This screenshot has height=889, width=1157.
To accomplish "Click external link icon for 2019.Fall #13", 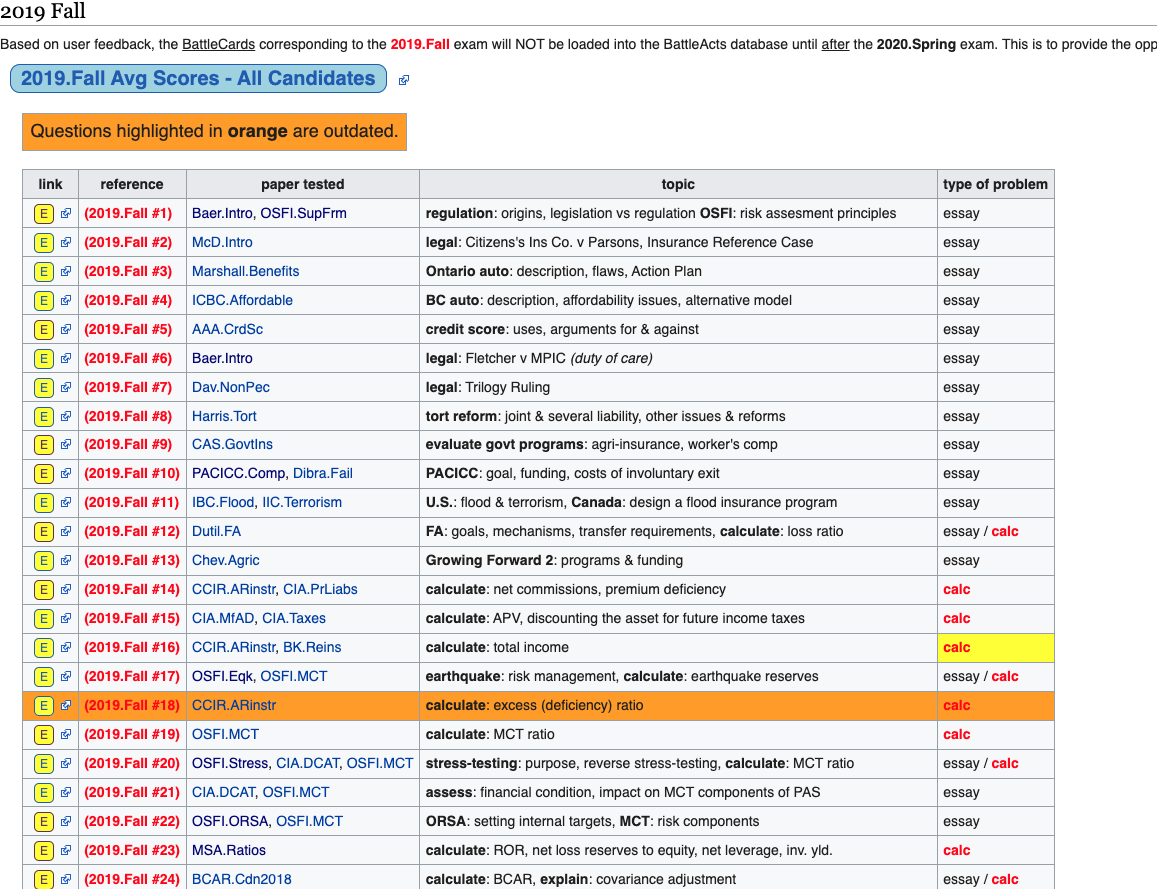I will 66,560.
